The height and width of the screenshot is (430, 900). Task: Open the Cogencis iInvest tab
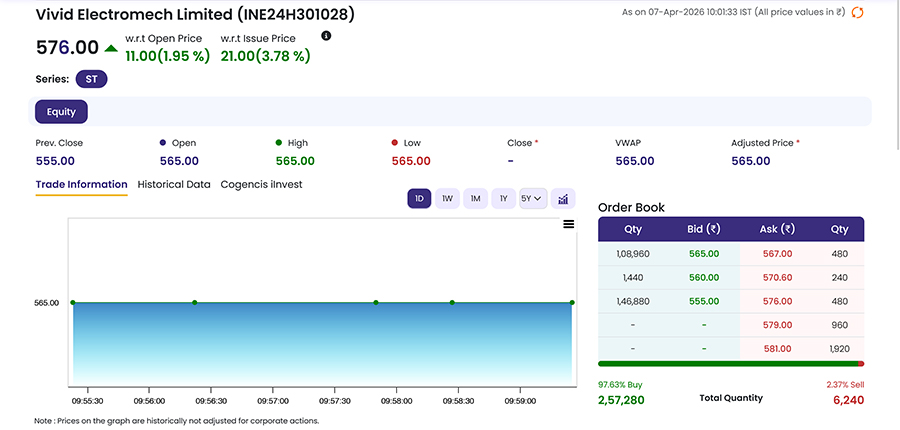[261, 185]
